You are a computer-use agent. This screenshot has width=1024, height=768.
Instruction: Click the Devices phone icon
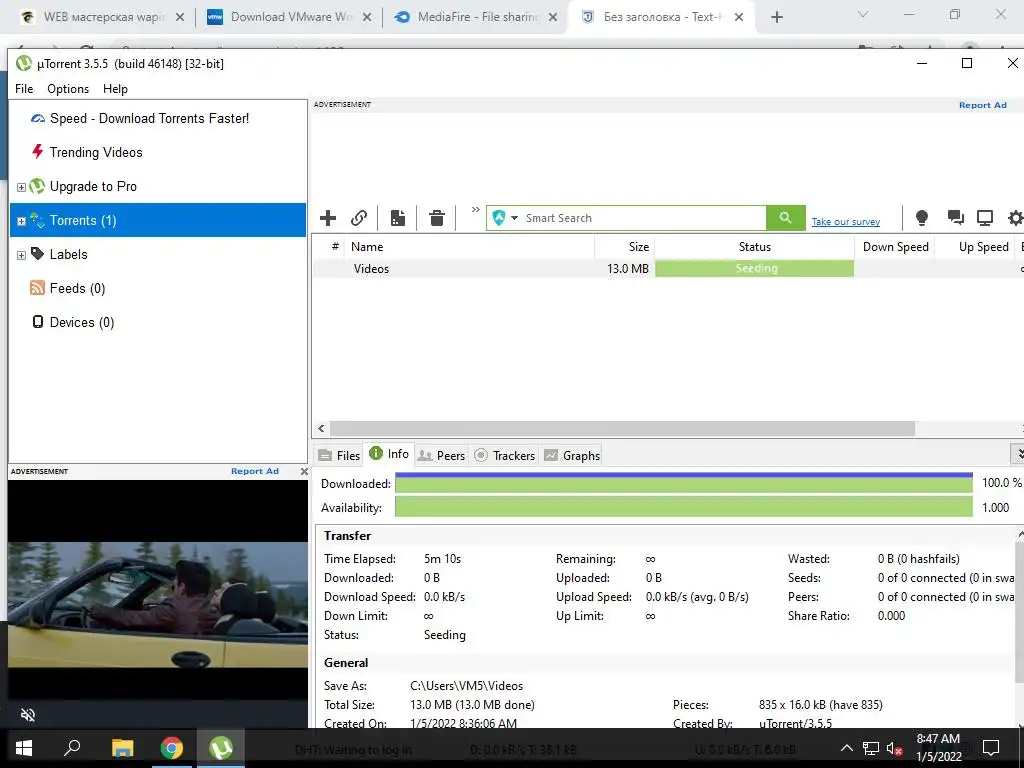pos(38,321)
